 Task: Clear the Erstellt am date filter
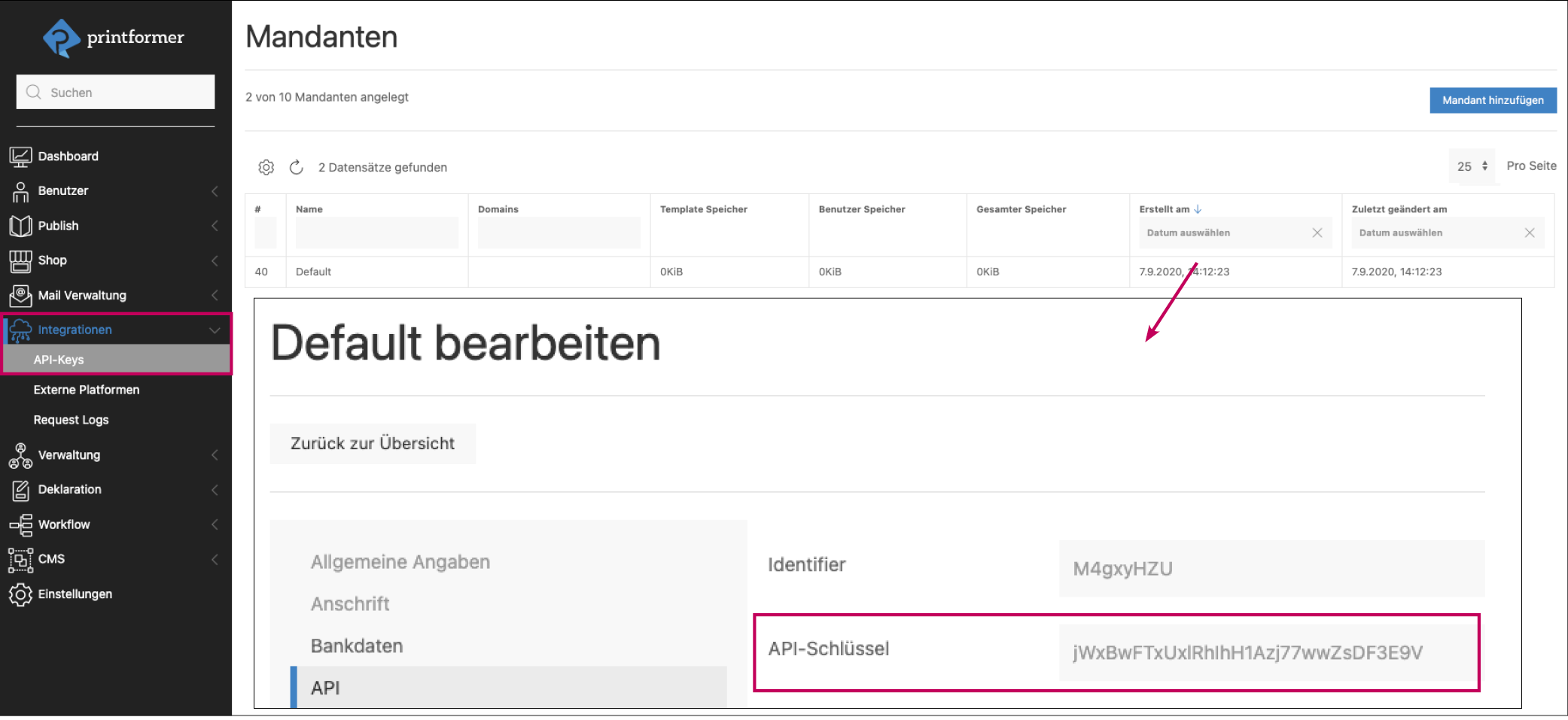1317,232
